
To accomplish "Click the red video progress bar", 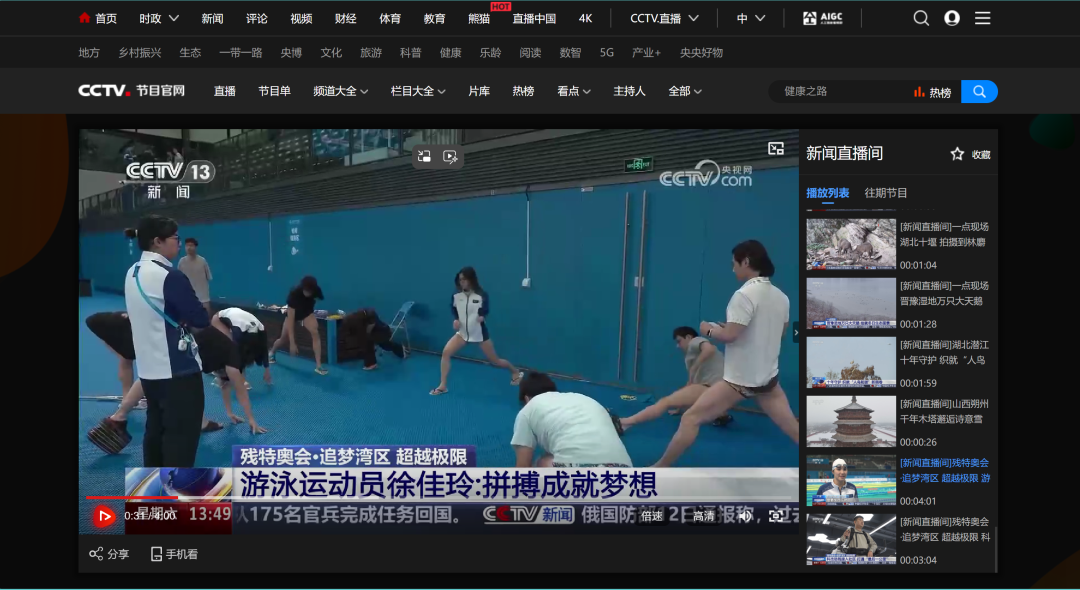I will pos(130,497).
